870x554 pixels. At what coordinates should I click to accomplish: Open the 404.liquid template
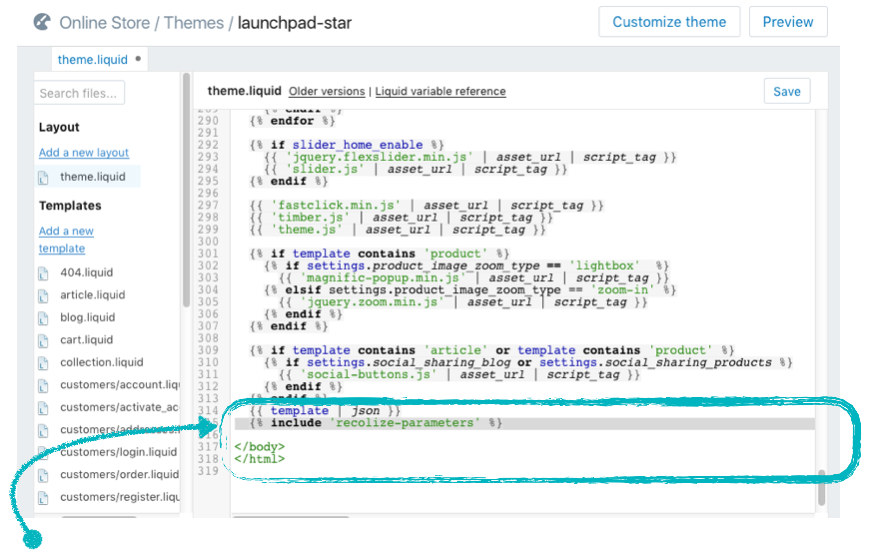coord(87,273)
